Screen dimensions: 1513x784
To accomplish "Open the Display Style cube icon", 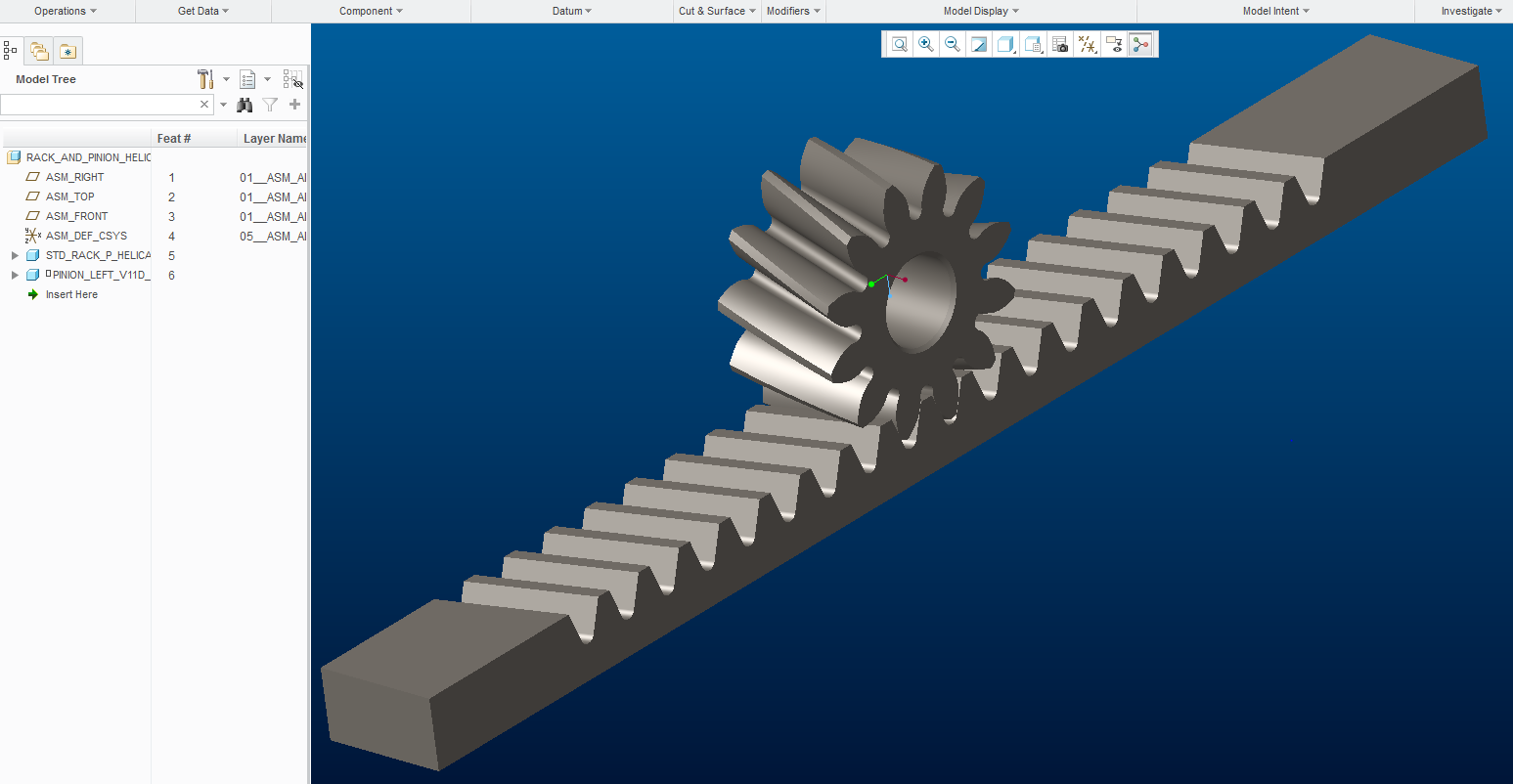I will 1004,44.
